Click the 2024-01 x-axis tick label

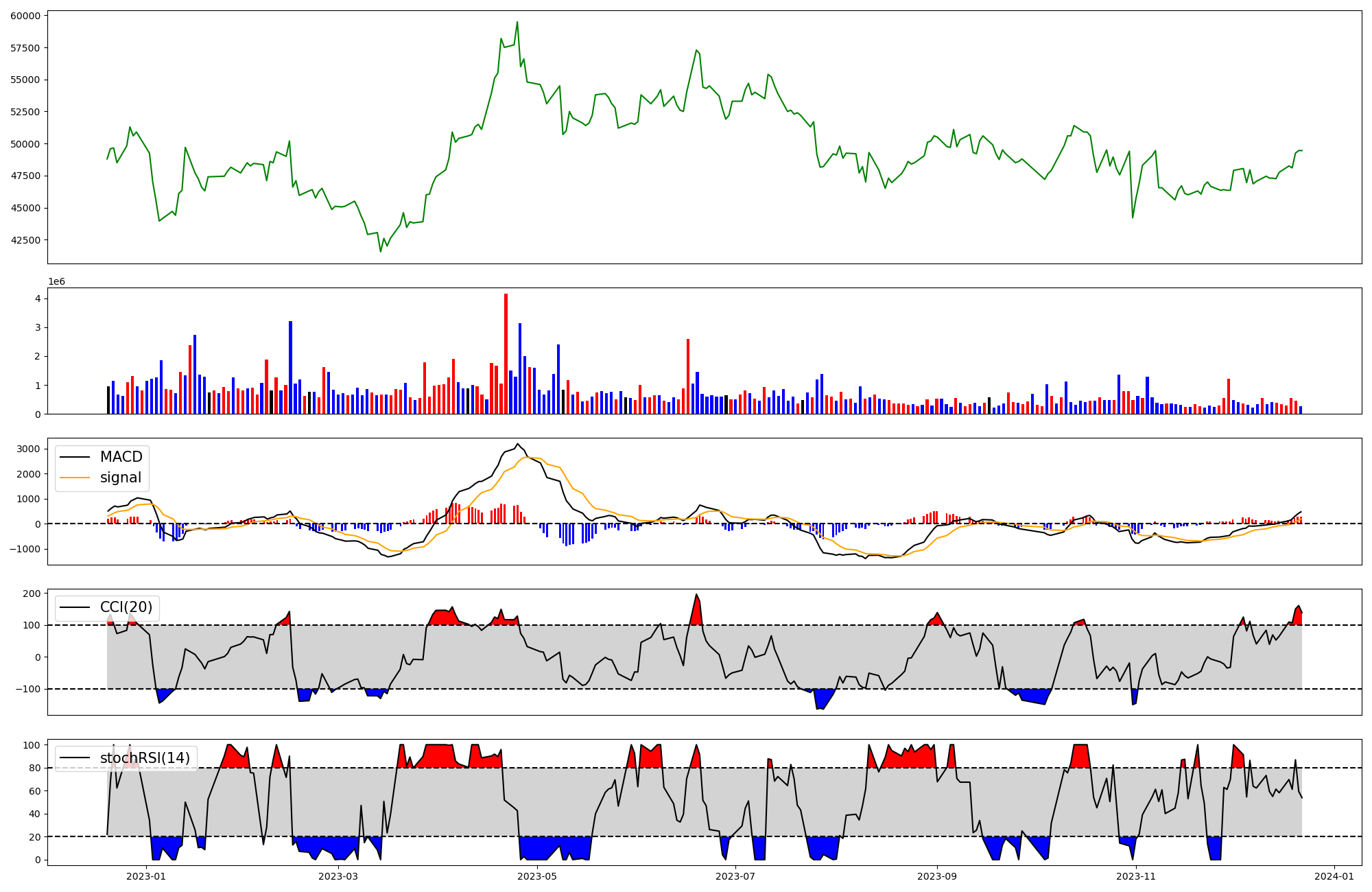(1334, 876)
